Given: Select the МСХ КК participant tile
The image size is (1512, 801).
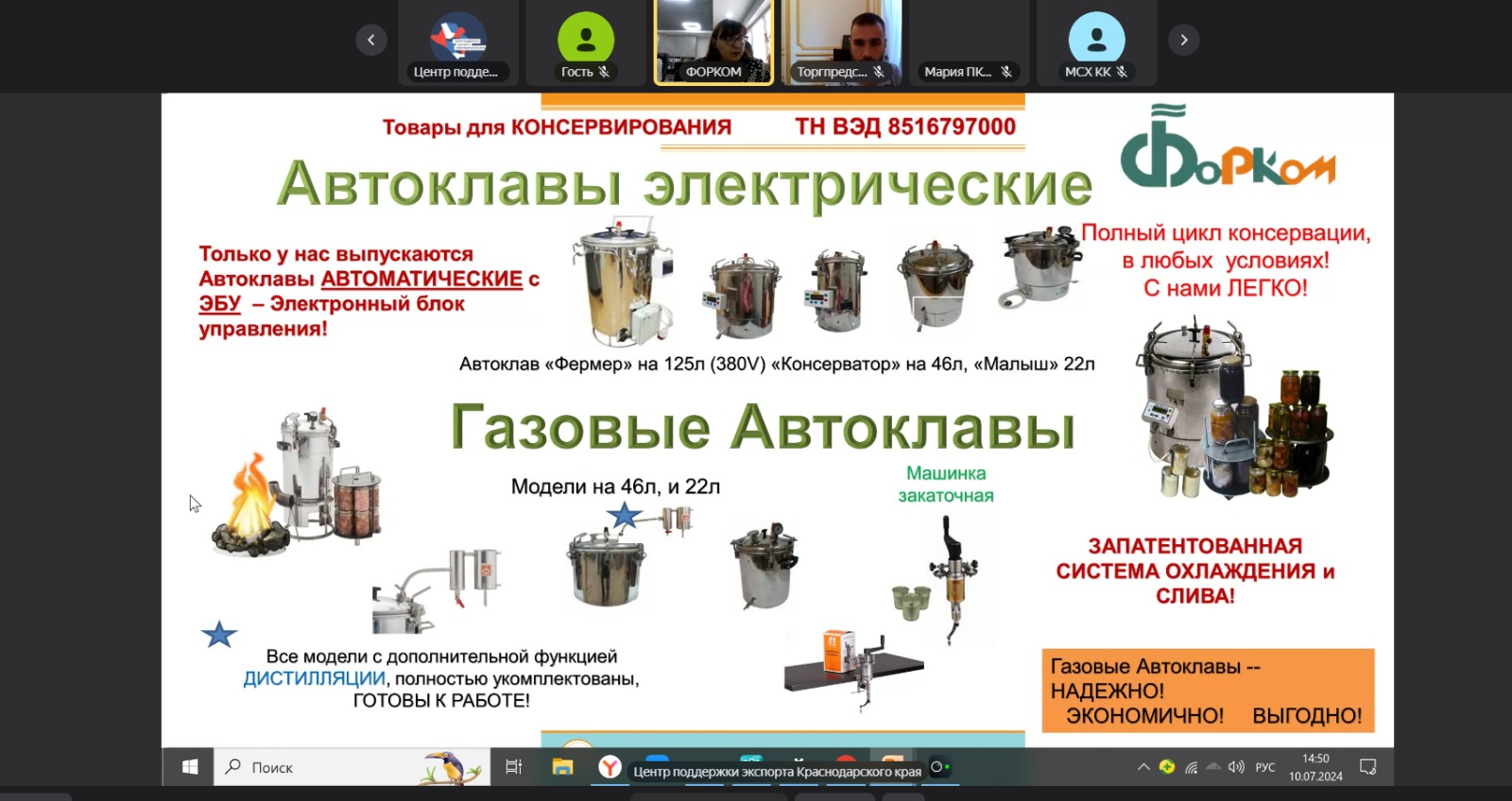Looking at the screenshot, I should click(1096, 43).
